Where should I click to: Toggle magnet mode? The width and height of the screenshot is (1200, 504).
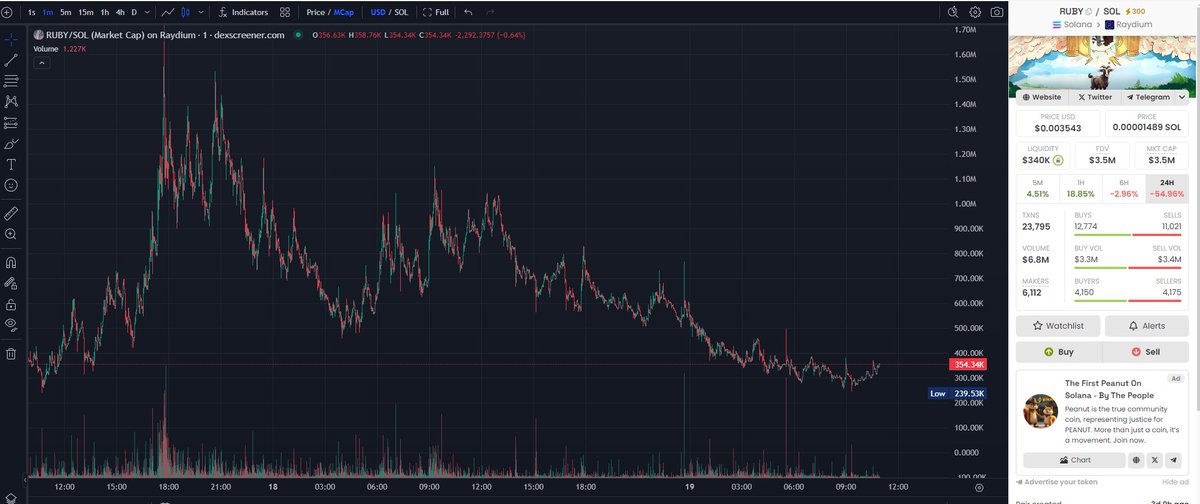(x=11, y=262)
